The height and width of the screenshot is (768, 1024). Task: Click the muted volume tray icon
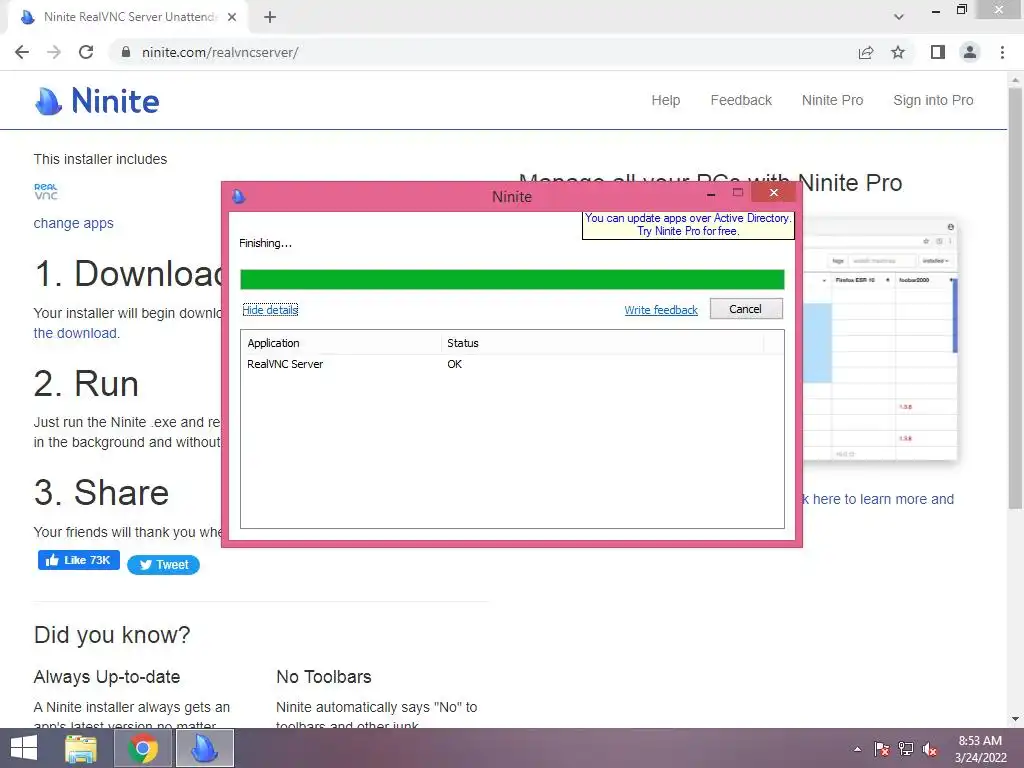(930, 749)
